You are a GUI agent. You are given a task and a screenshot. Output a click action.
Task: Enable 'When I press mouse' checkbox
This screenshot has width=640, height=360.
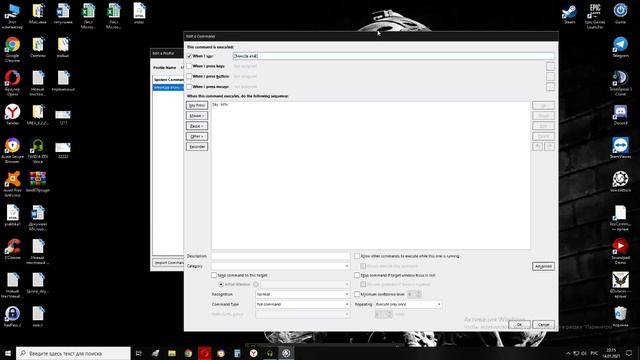[189, 87]
